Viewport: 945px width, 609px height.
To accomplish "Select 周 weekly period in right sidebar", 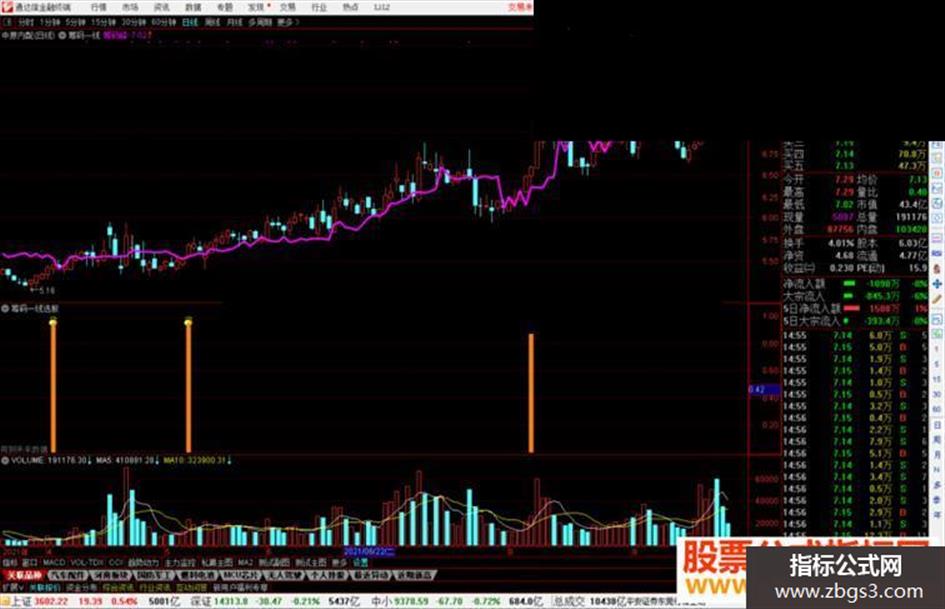I will tap(937, 440).
